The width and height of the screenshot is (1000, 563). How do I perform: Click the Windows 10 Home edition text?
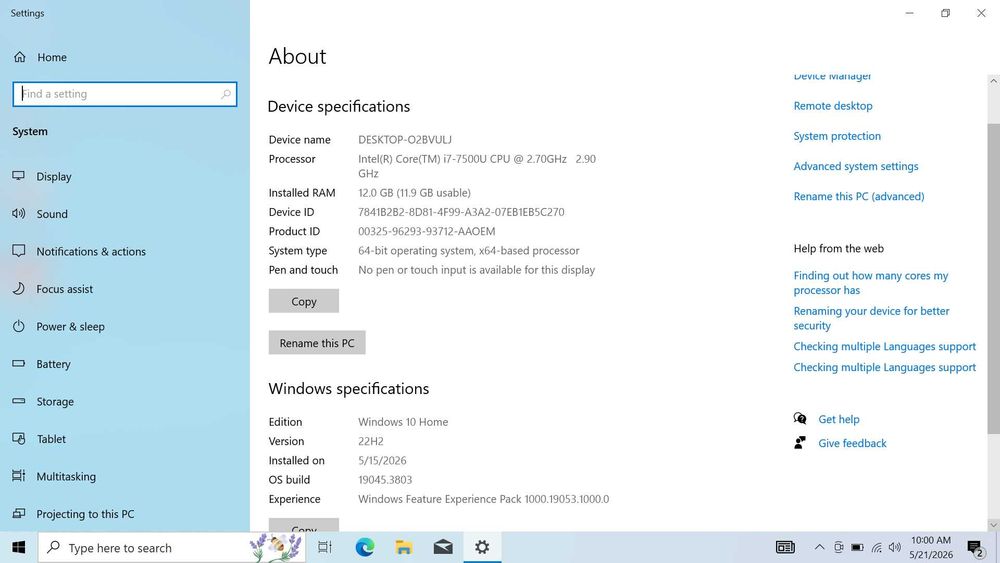[403, 422]
